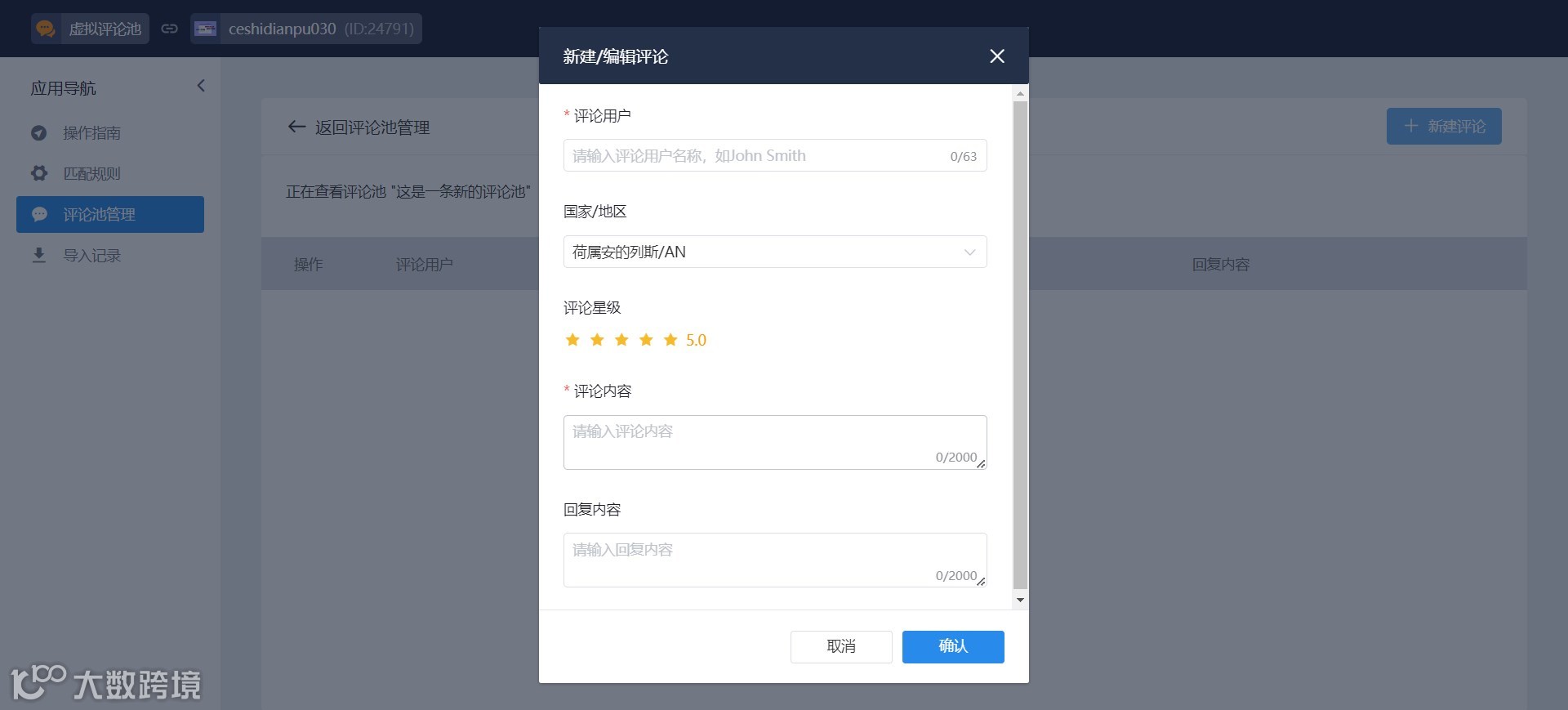
Task: Select the fifth rating star
Action: [670, 340]
